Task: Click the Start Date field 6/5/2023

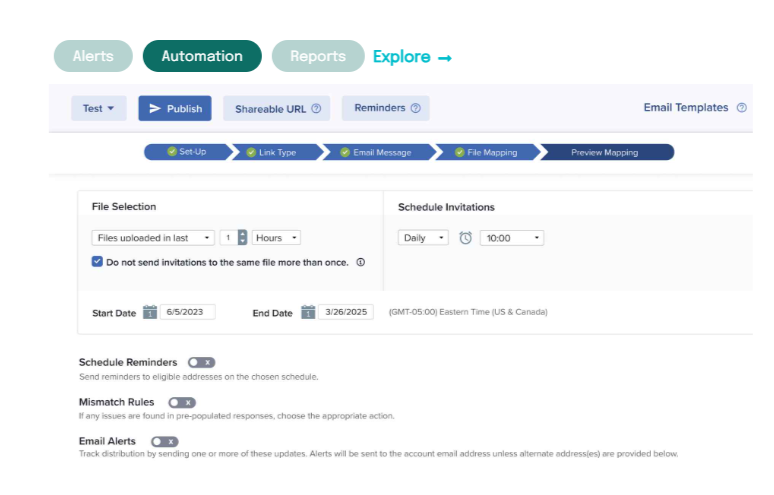Action: click(188, 312)
